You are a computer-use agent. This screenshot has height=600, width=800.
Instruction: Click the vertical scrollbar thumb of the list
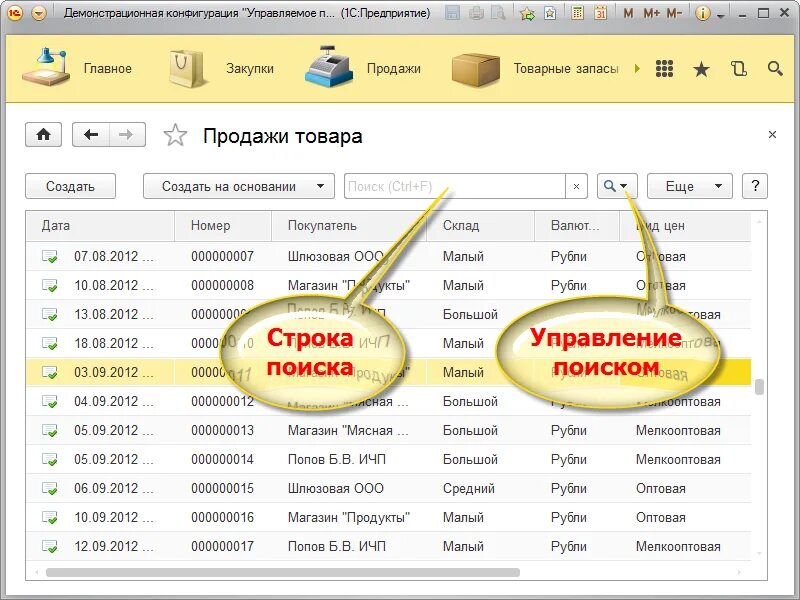pos(759,387)
